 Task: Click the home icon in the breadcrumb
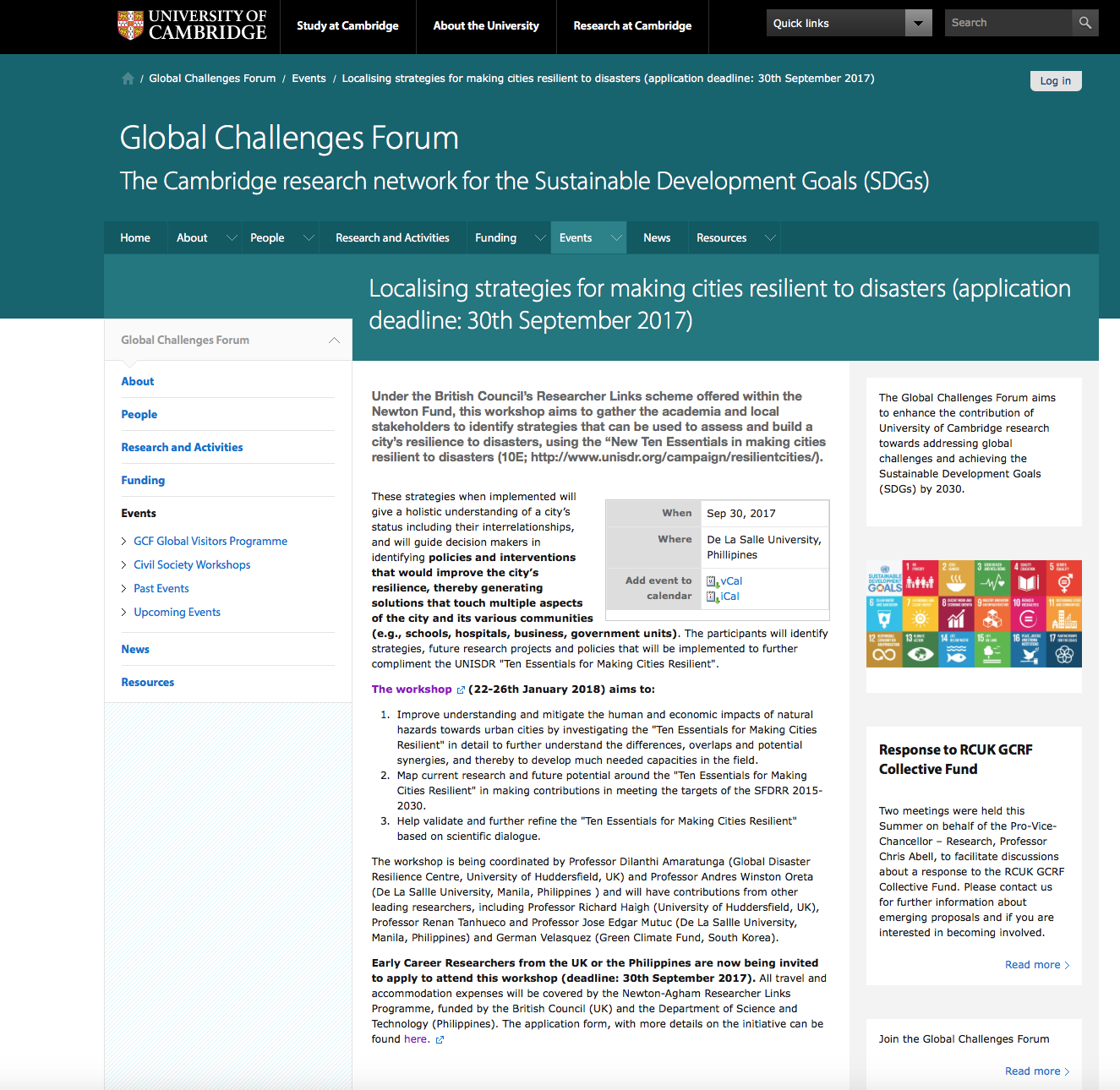(x=128, y=79)
